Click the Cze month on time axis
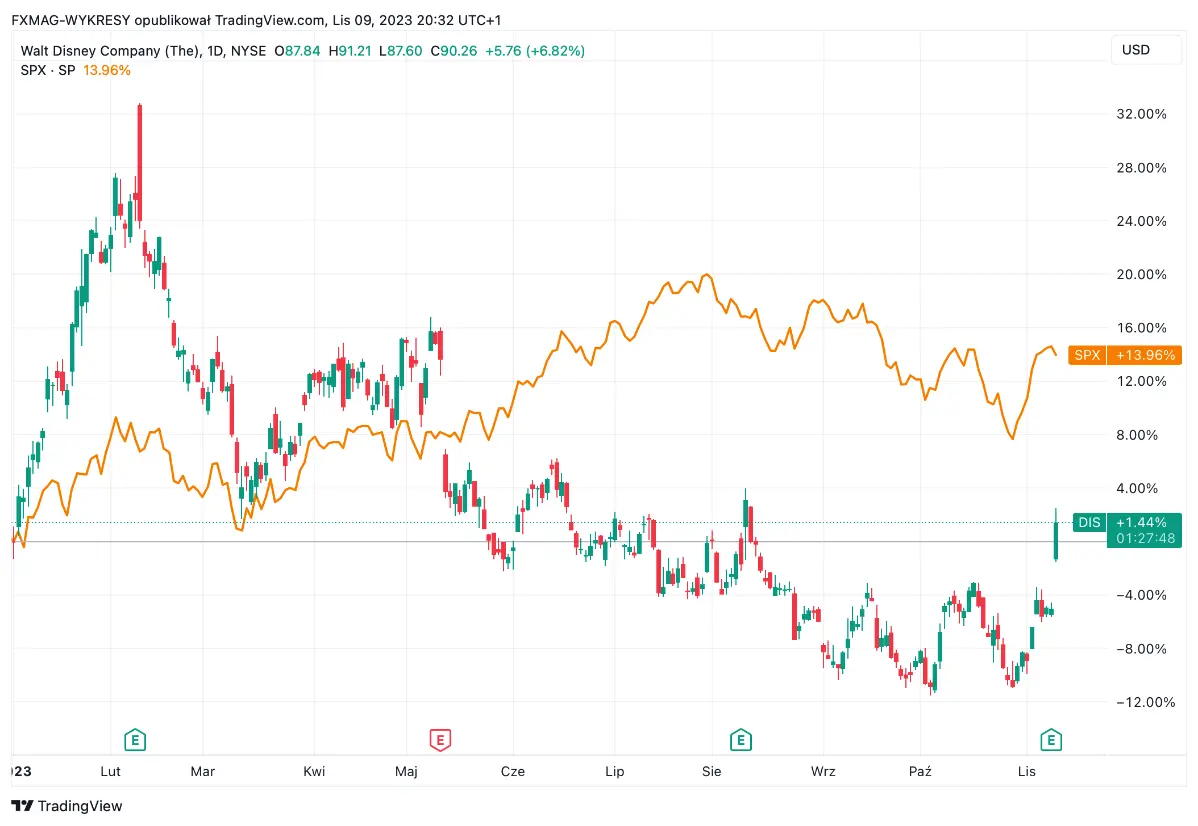 point(513,771)
